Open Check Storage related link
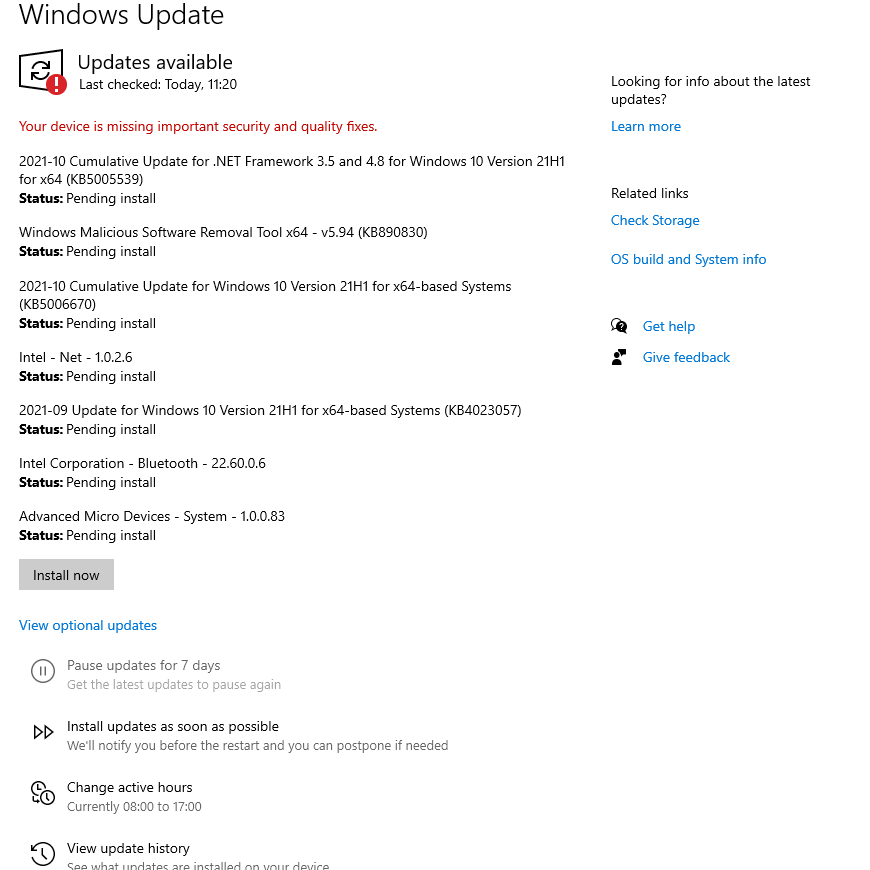This screenshot has height=870, width=870. [x=655, y=220]
